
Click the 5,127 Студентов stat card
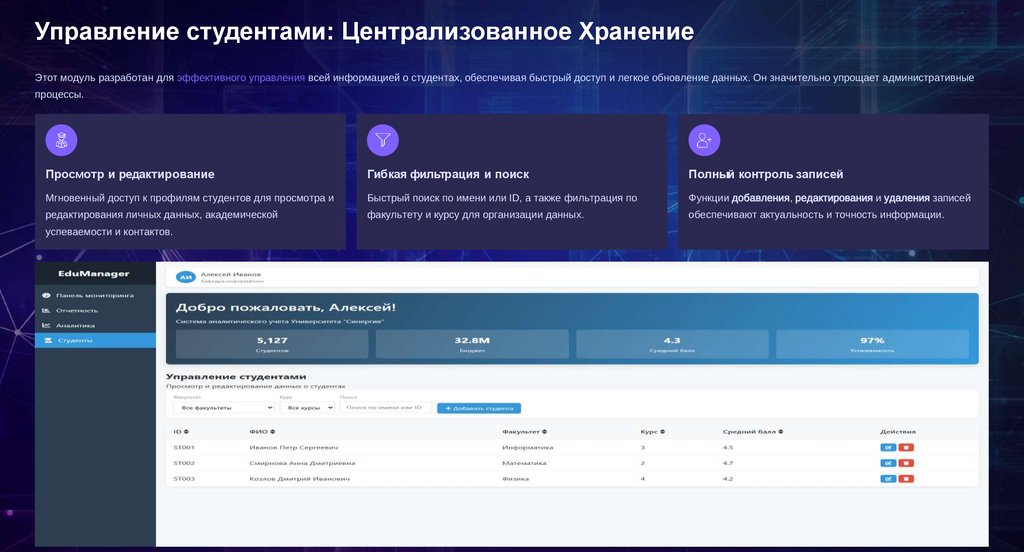[272, 344]
